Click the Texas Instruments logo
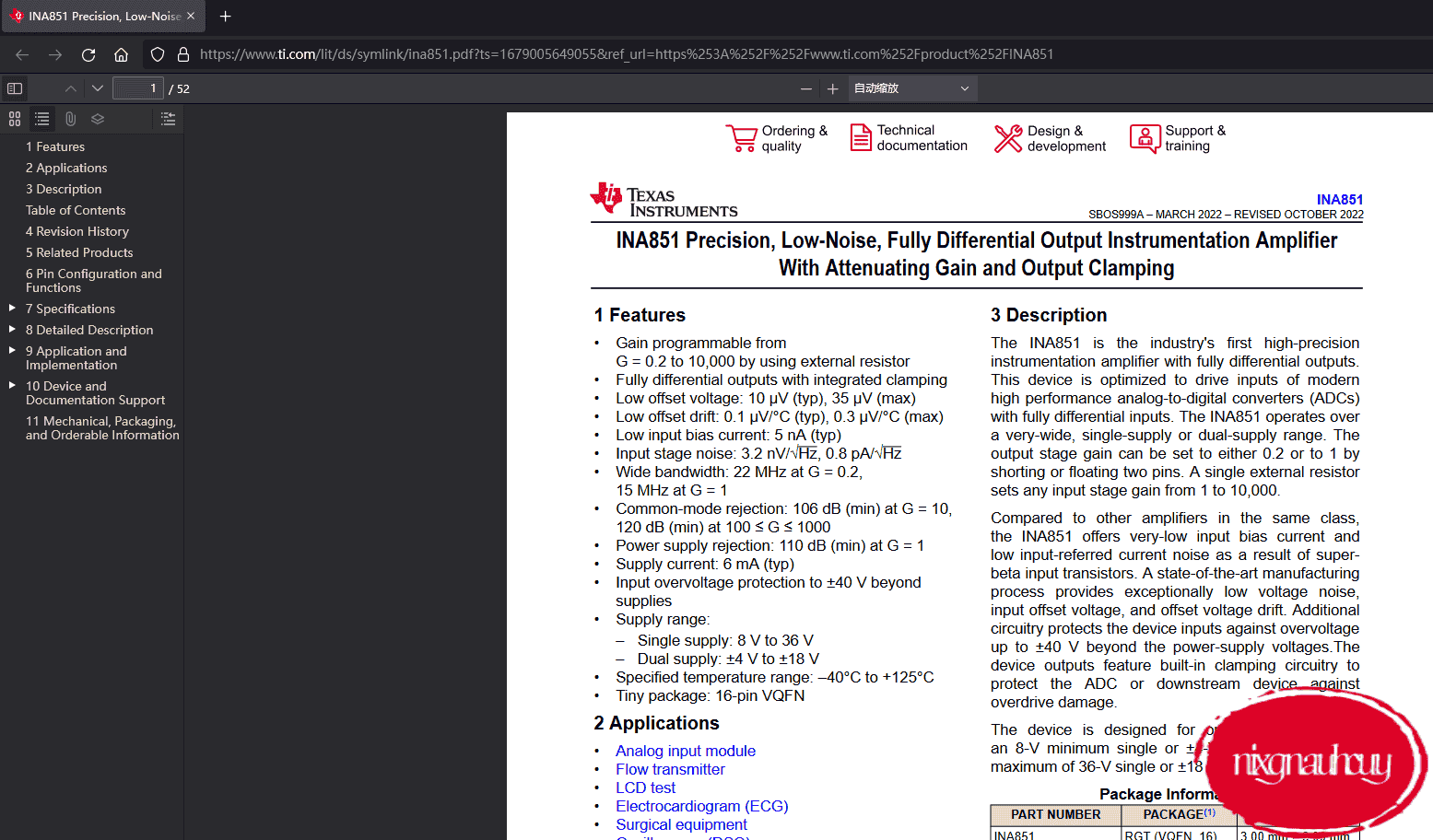Viewport: 1433px width, 840px height. click(664, 199)
